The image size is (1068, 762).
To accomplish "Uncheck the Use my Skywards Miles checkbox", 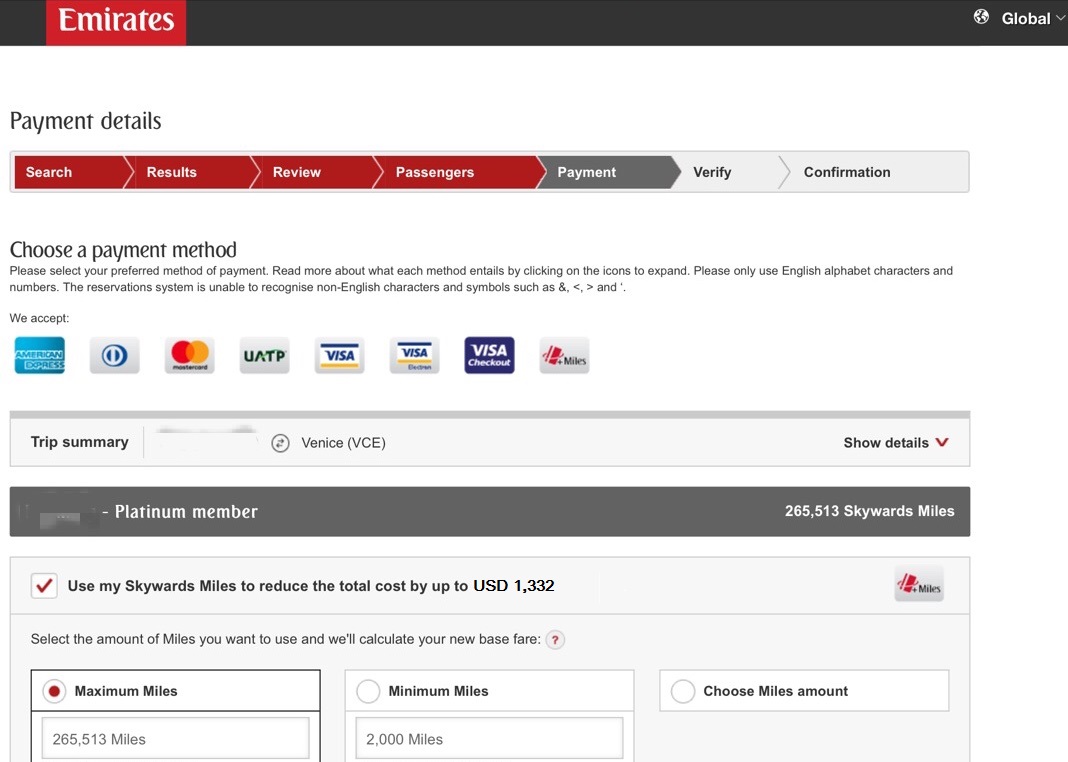I will [x=44, y=586].
